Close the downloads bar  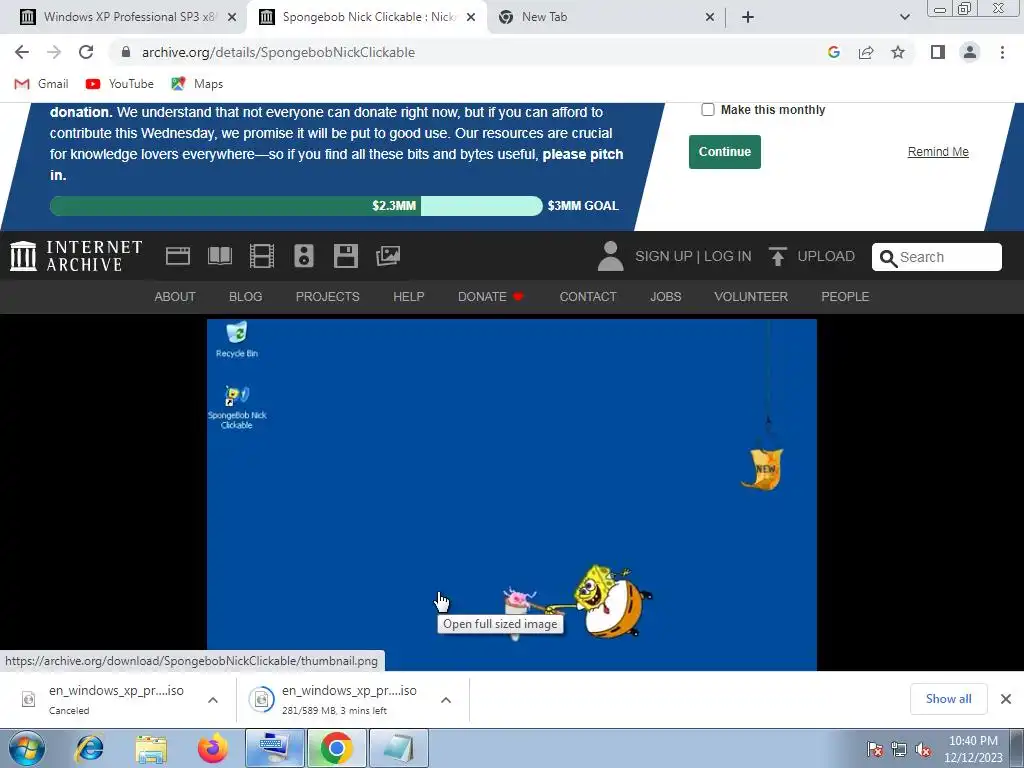coord(1006,699)
